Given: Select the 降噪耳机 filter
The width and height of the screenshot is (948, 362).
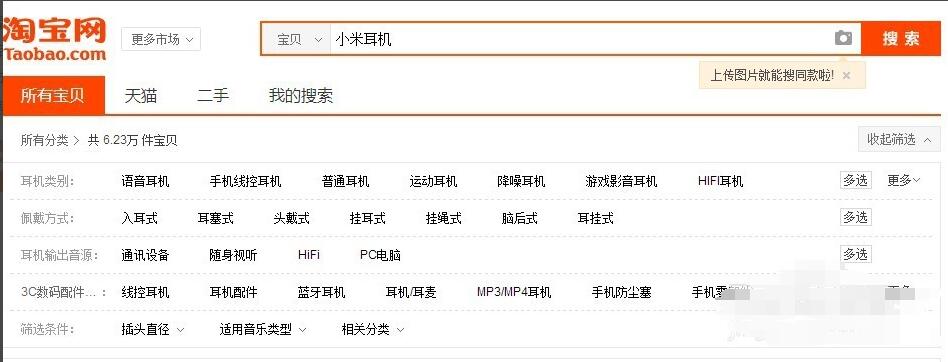Looking at the screenshot, I should tap(521, 181).
